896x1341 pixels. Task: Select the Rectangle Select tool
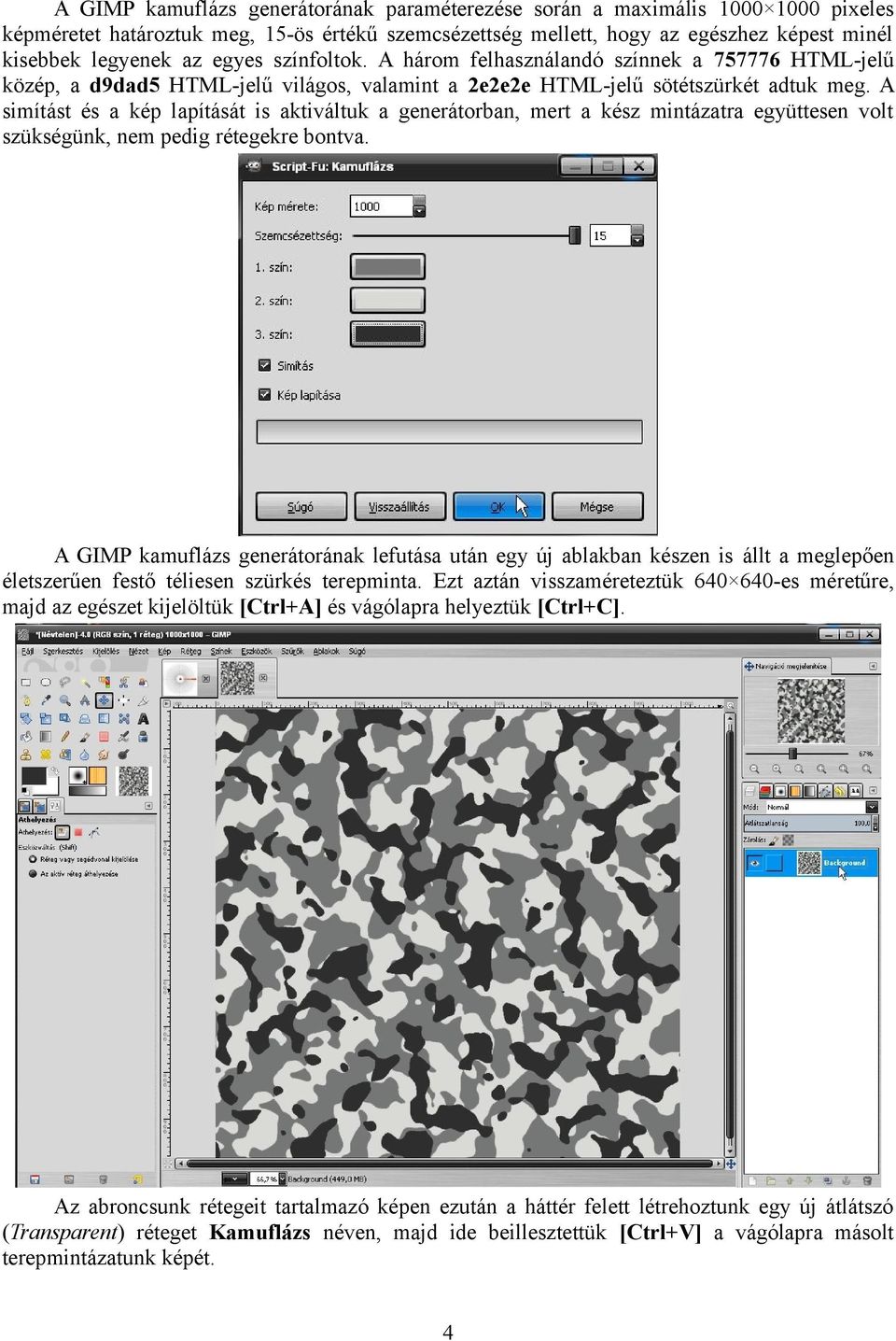[x=26, y=683]
